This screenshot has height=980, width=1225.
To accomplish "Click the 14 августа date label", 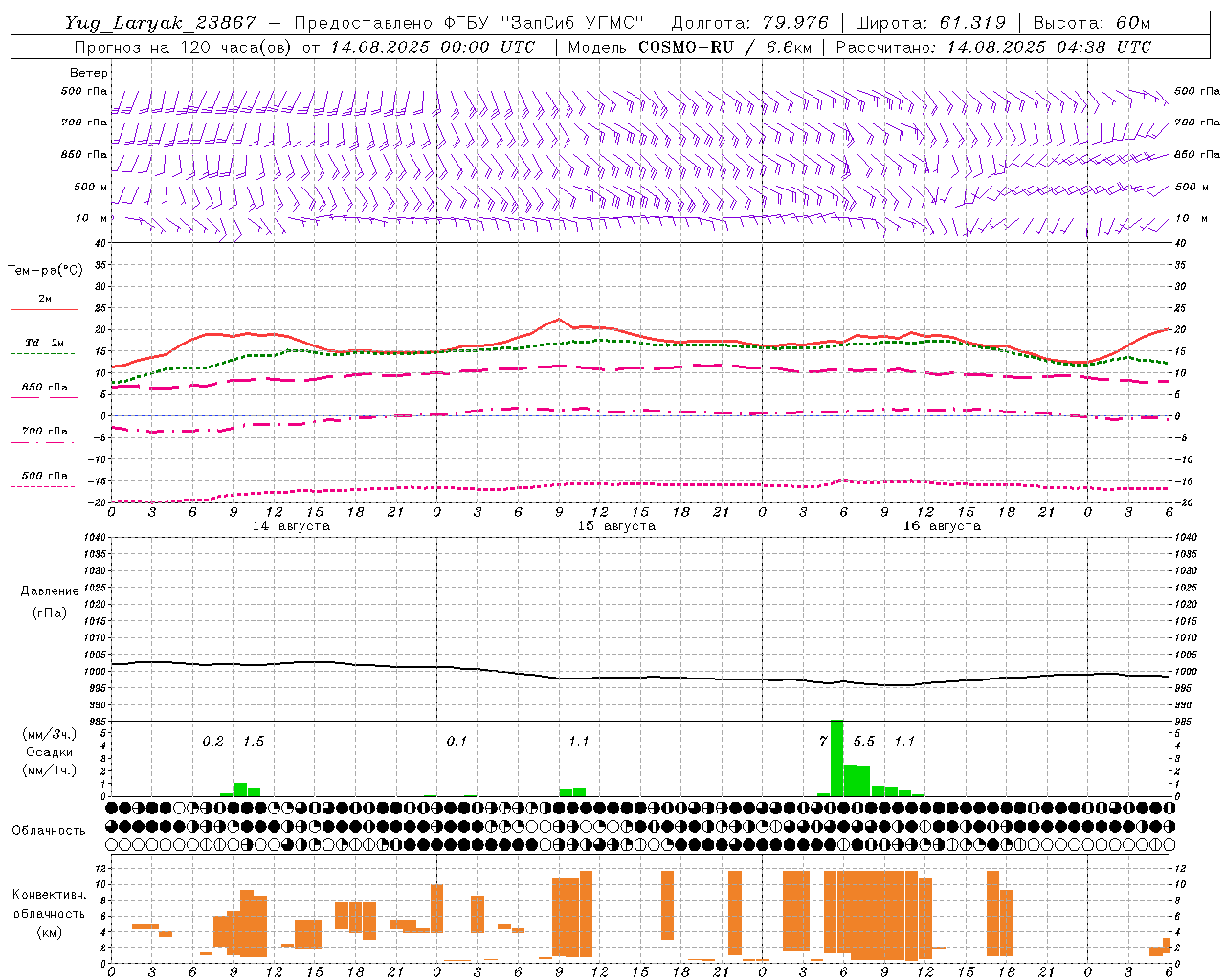I will tap(291, 526).
